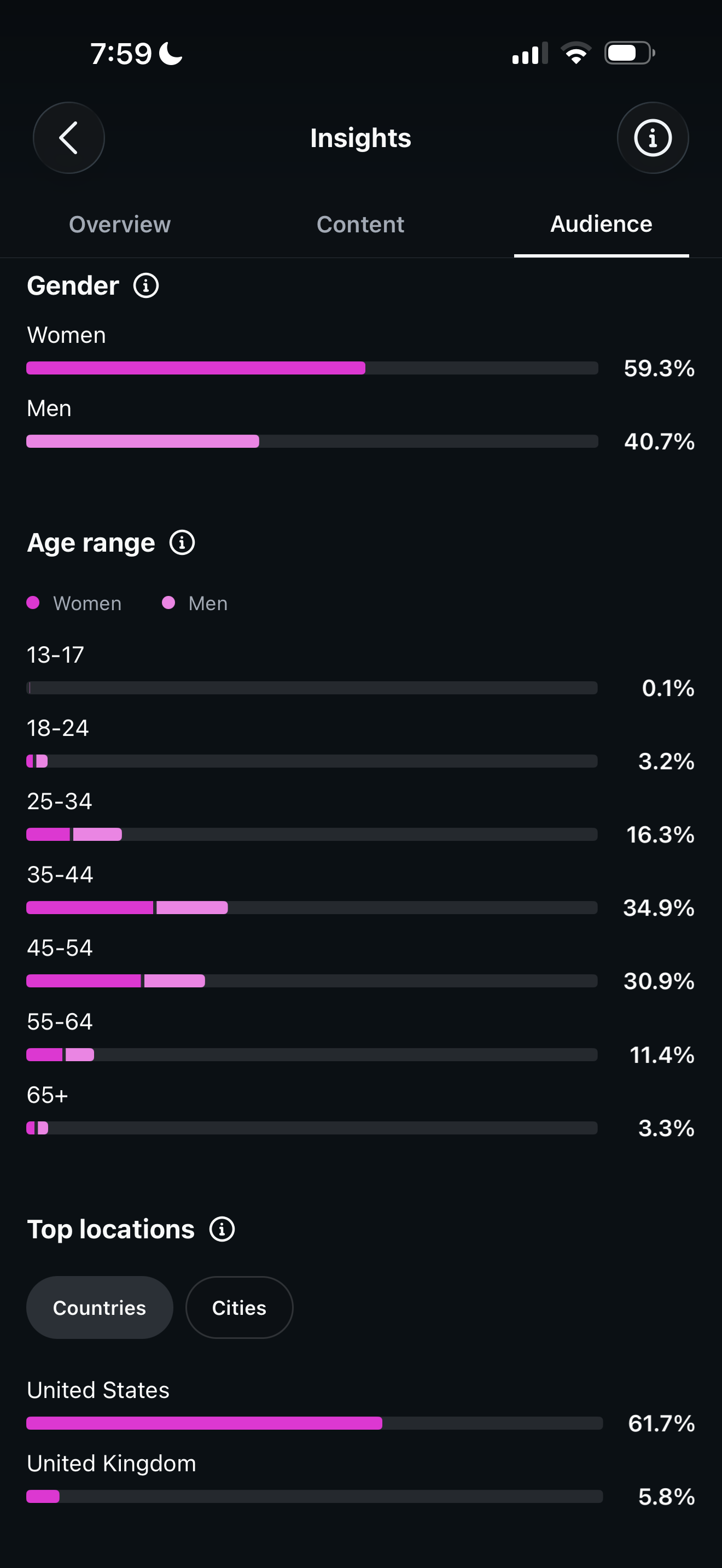
Task: Open Insights info icon in header
Action: point(653,138)
